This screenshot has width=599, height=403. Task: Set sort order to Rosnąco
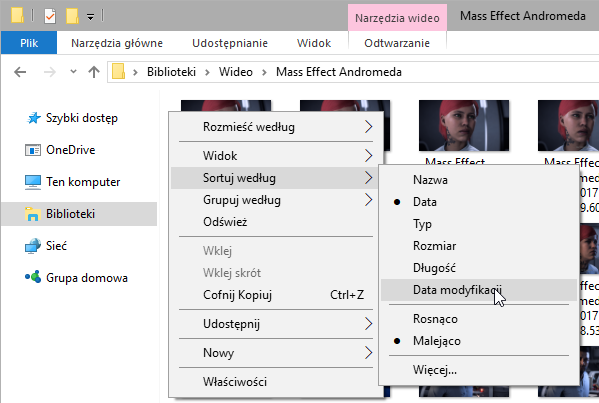[x=479, y=319]
